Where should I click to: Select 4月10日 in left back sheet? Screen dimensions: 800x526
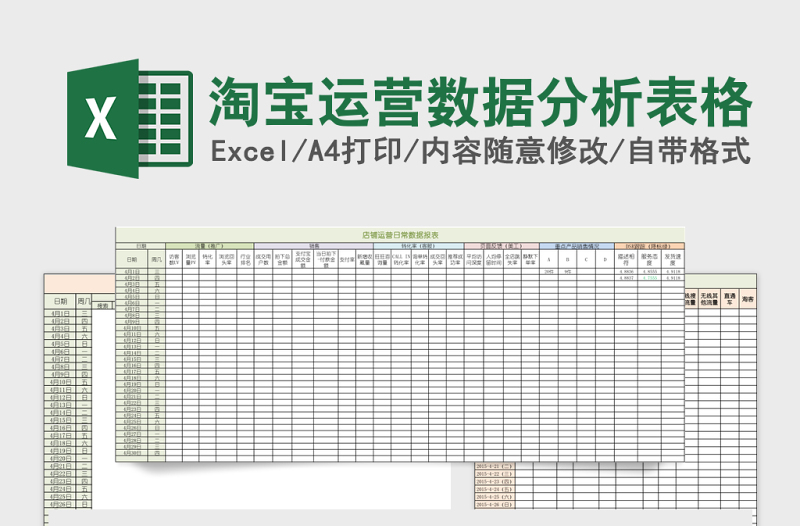click(x=60, y=382)
